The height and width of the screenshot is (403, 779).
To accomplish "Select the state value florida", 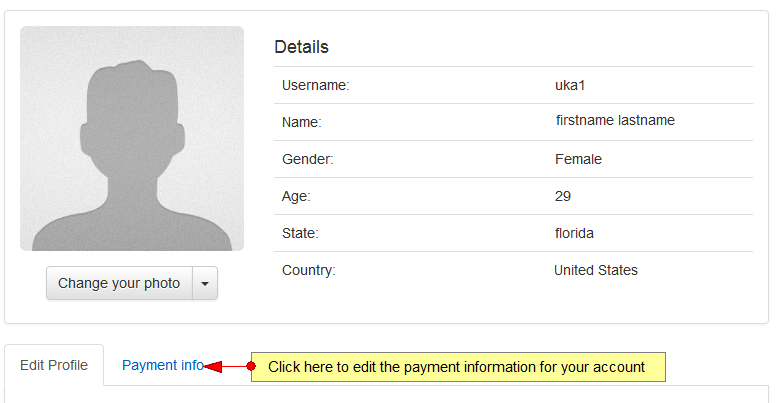I will [x=574, y=233].
